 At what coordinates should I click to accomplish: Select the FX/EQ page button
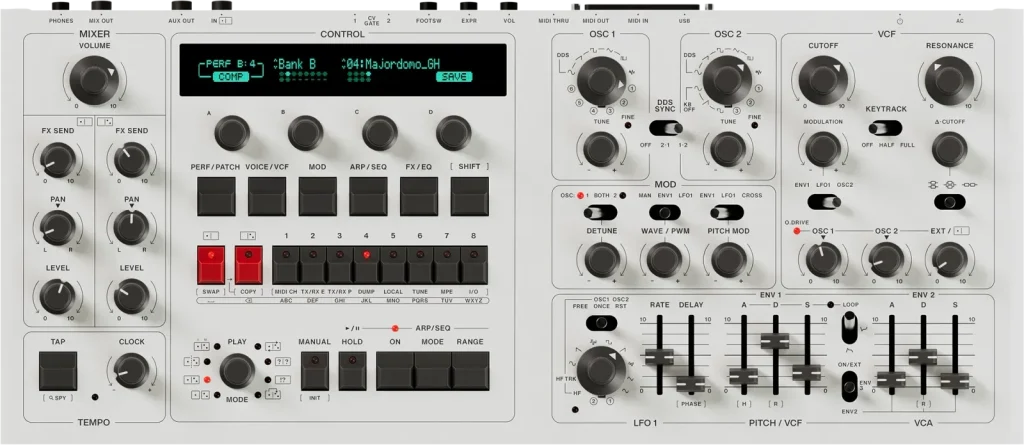click(419, 196)
